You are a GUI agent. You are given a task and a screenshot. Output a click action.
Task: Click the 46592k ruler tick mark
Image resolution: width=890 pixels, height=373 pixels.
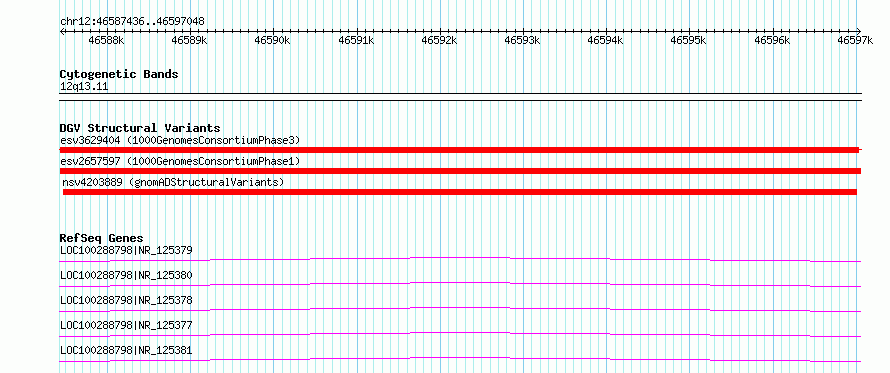[440, 31]
